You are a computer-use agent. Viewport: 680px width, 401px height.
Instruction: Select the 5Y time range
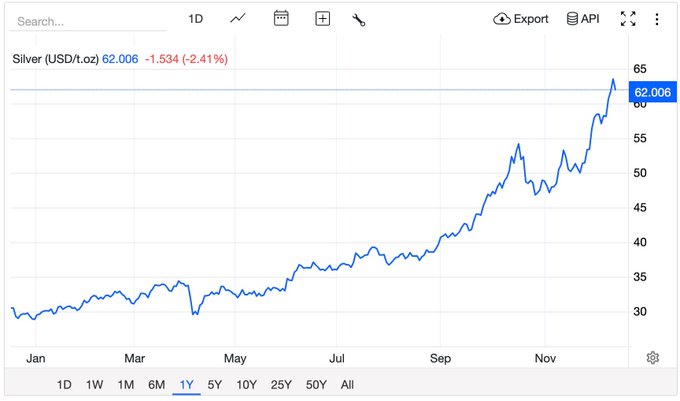pyautogui.click(x=215, y=384)
